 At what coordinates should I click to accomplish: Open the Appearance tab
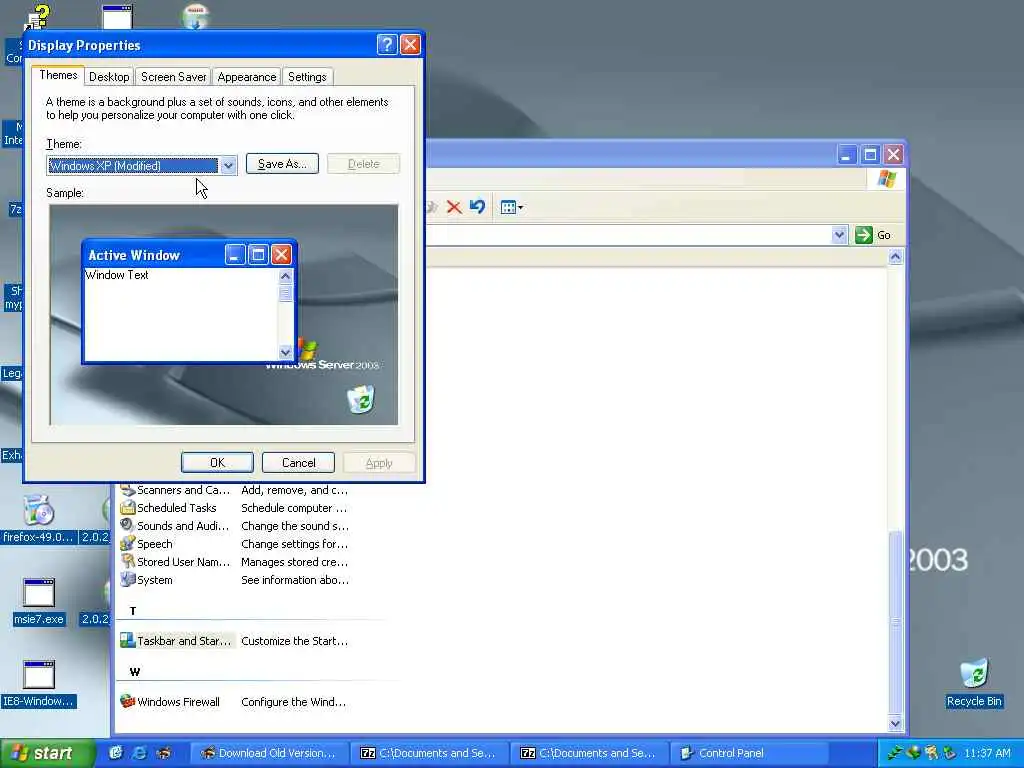pyautogui.click(x=246, y=77)
